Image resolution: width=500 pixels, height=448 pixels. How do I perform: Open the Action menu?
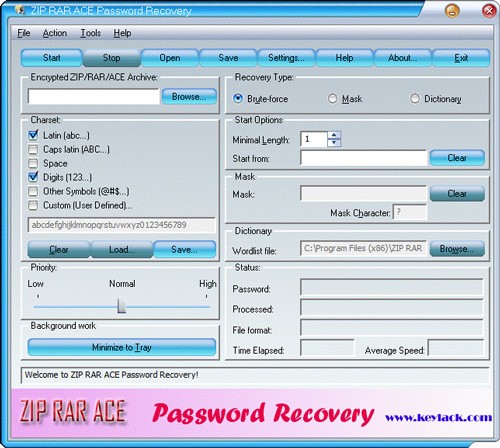click(55, 33)
